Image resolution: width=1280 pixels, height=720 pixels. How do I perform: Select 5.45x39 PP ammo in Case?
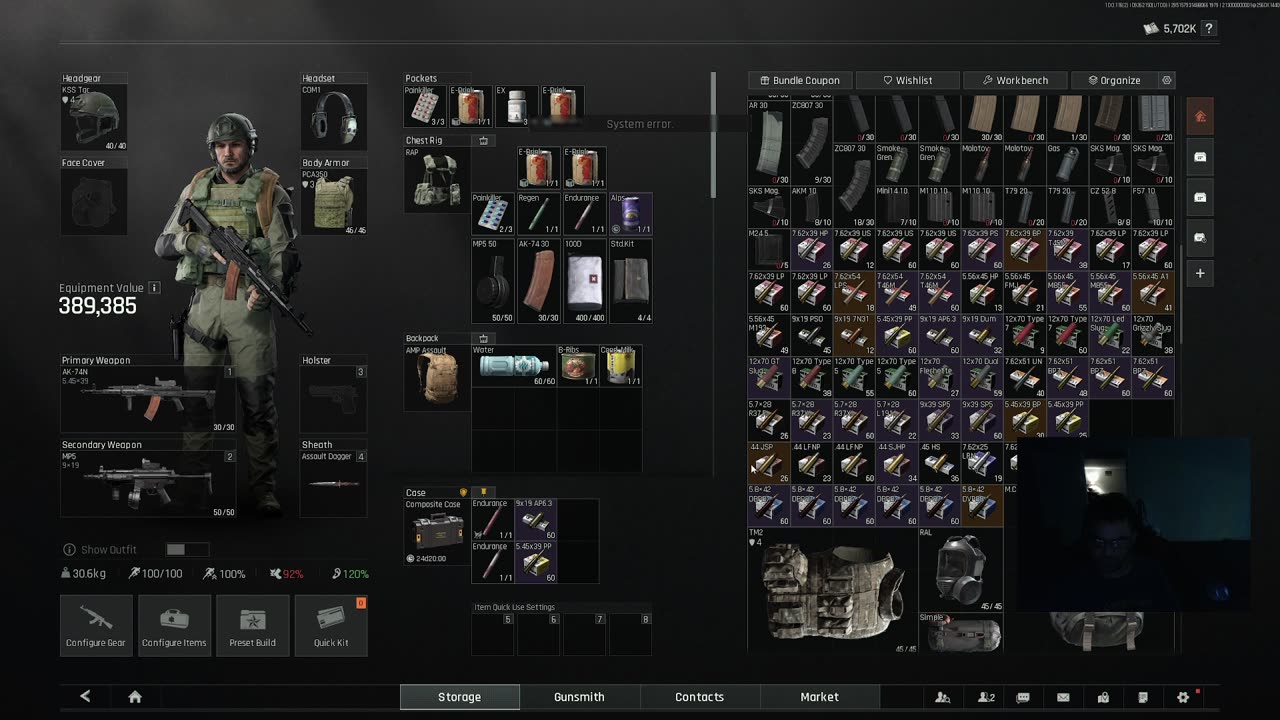tap(535, 562)
